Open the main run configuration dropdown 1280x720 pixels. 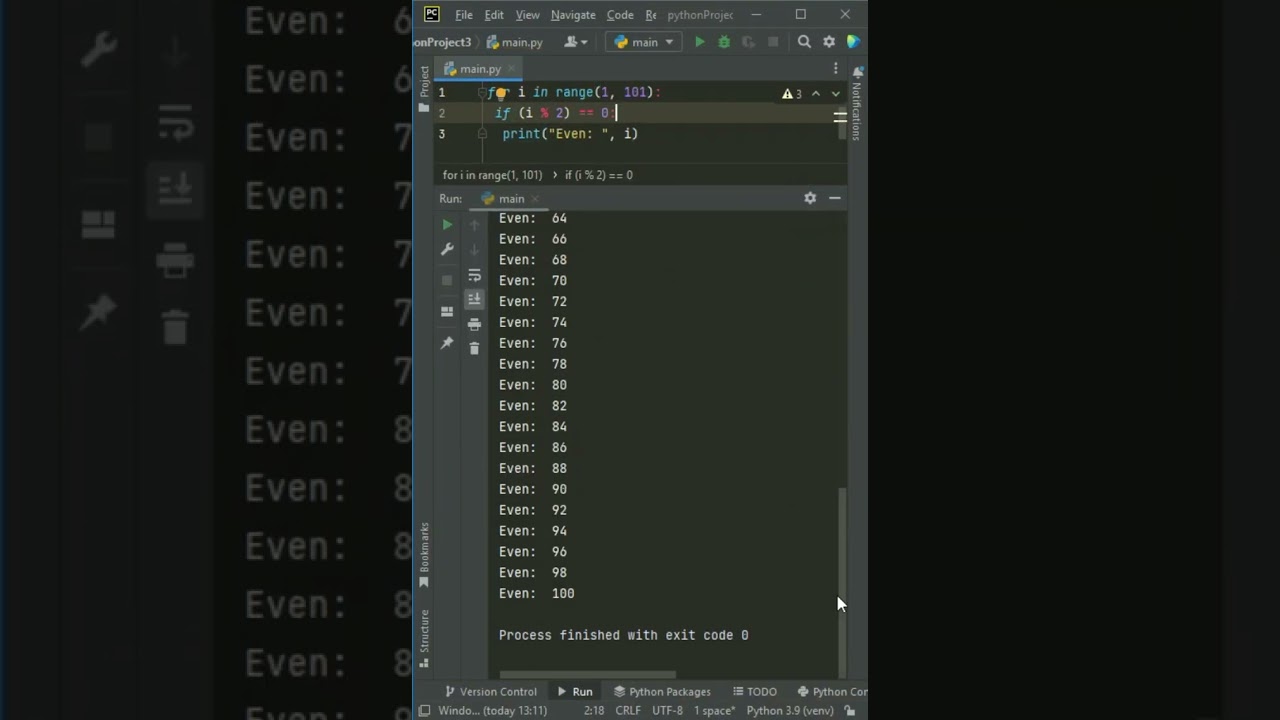[644, 42]
